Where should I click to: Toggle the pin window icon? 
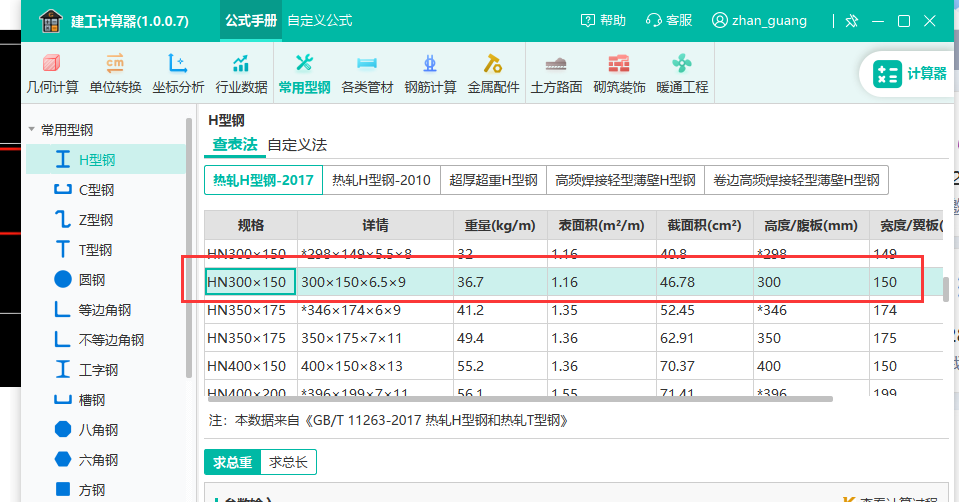pos(851,21)
